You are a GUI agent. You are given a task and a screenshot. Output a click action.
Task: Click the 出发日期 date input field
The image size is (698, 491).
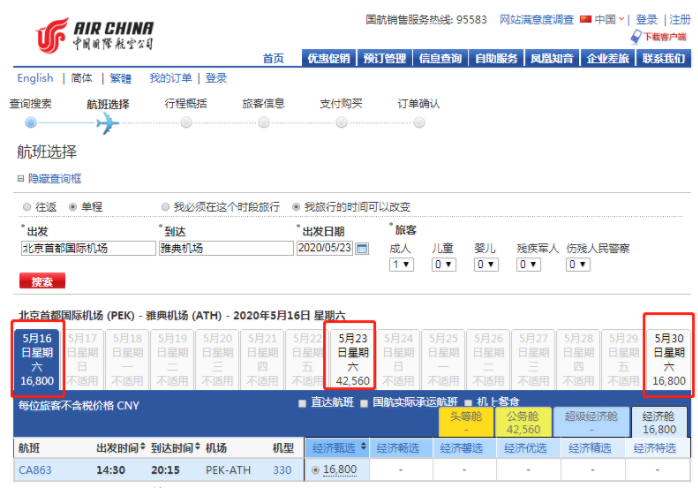(325, 248)
